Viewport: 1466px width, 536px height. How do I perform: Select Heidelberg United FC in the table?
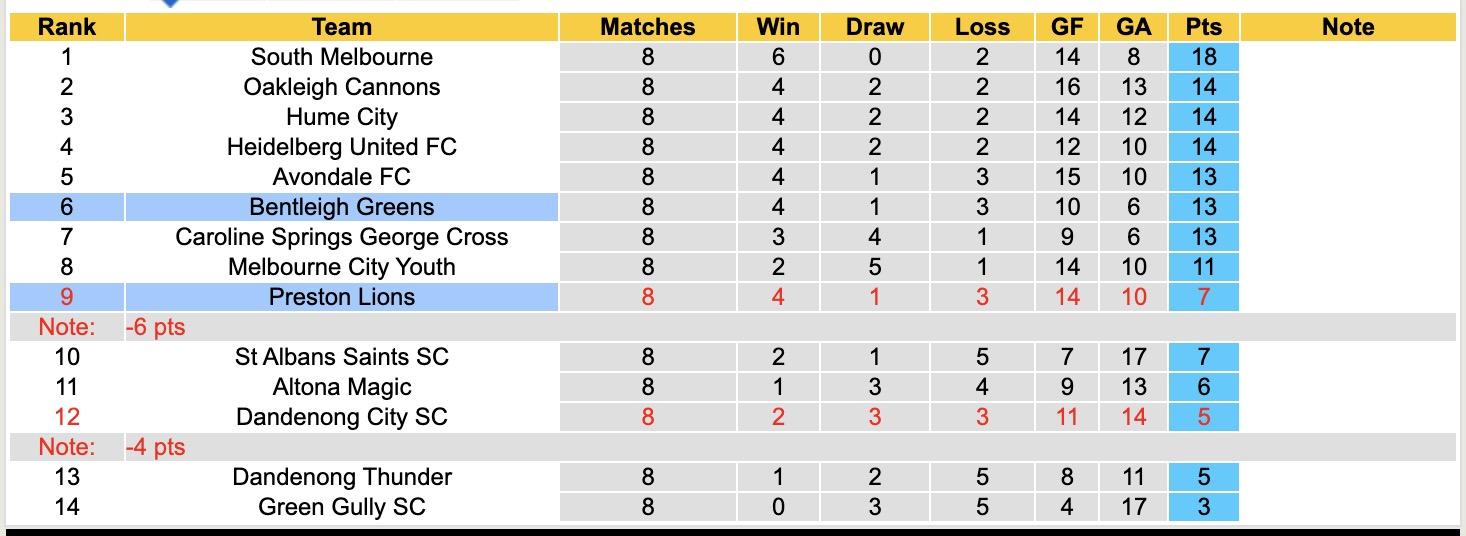pyautogui.click(x=341, y=147)
